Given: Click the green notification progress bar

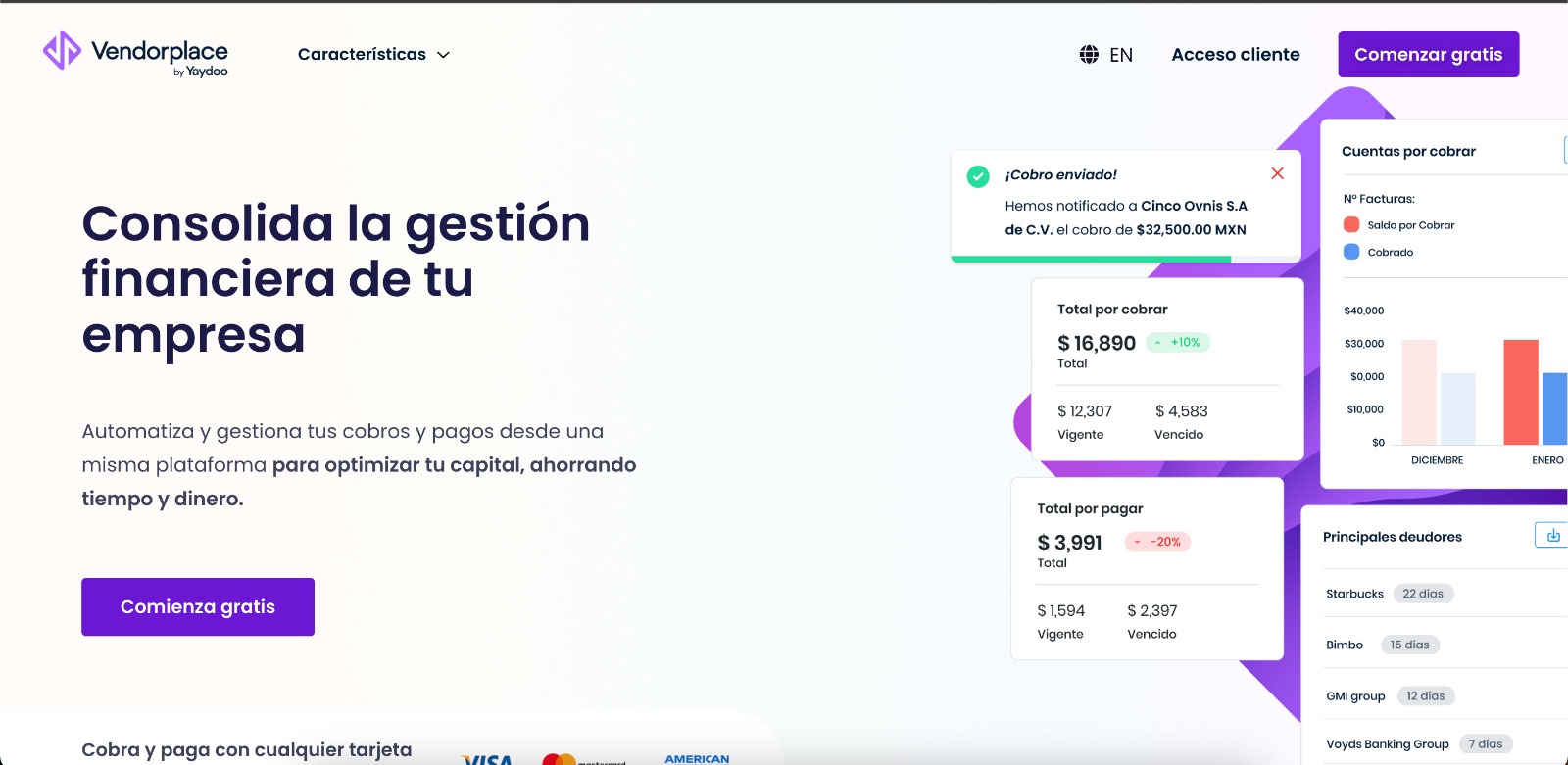Looking at the screenshot, I should coord(1091,260).
